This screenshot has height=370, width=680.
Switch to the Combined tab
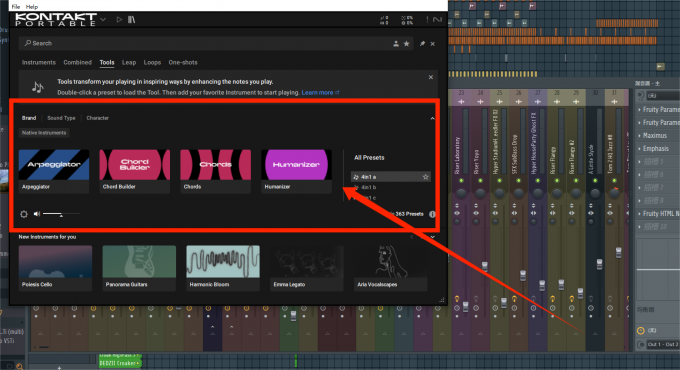pyautogui.click(x=77, y=62)
